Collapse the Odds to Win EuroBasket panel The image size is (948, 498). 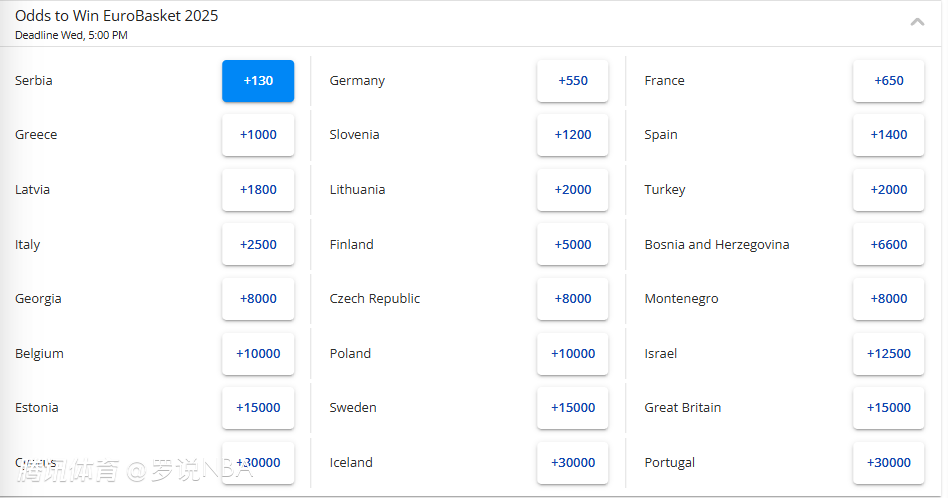(x=917, y=22)
